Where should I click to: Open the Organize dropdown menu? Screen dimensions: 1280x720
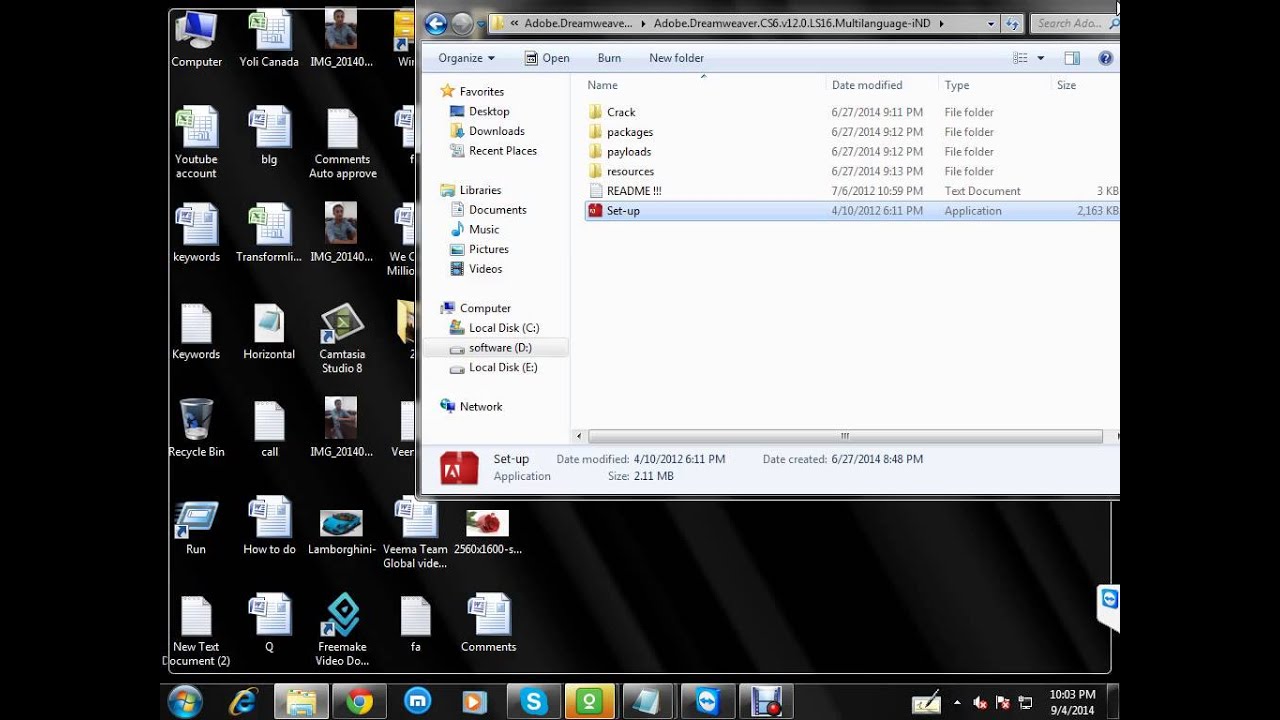(x=466, y=58)
